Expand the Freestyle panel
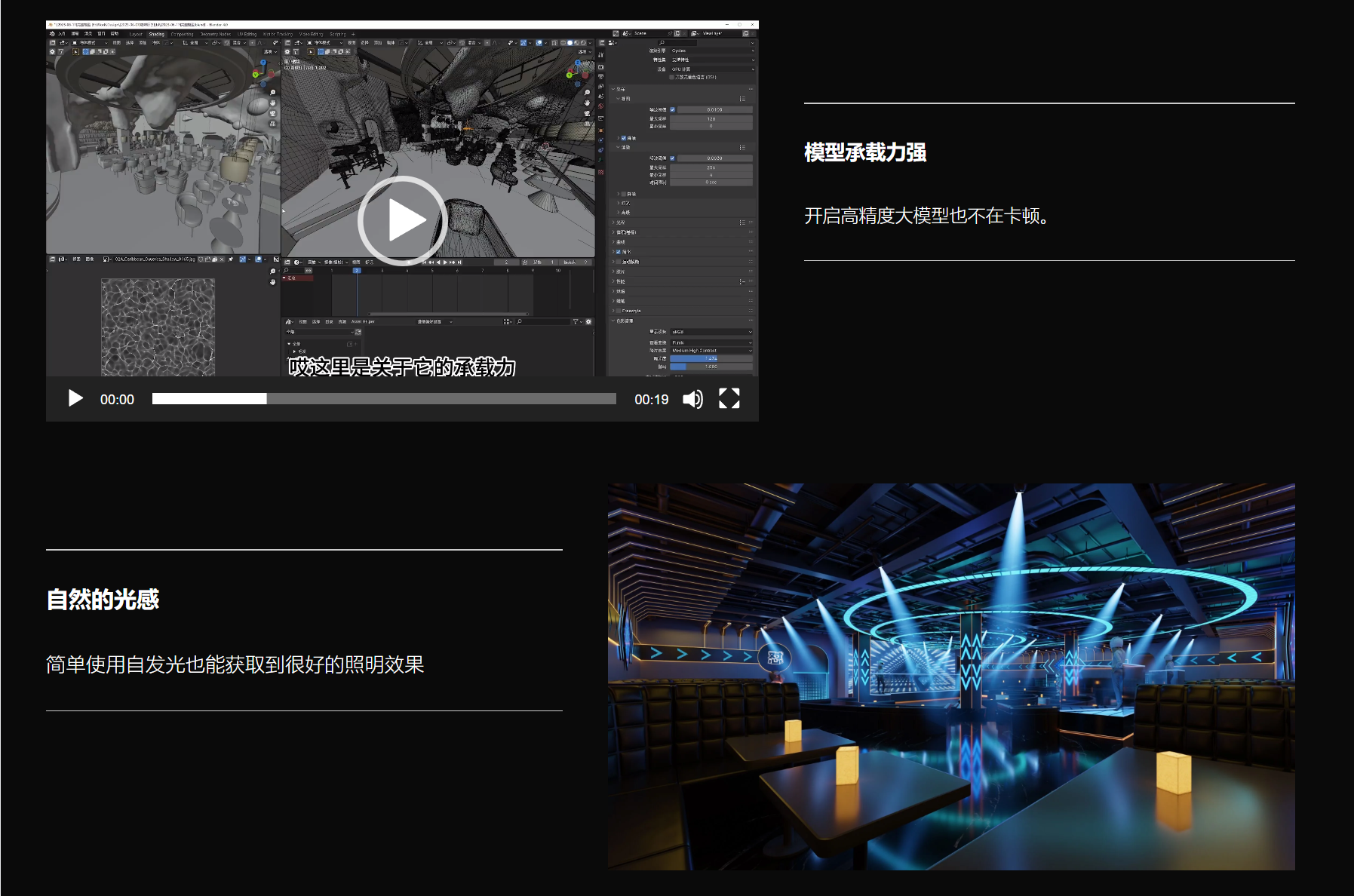 tap(613, 311)
